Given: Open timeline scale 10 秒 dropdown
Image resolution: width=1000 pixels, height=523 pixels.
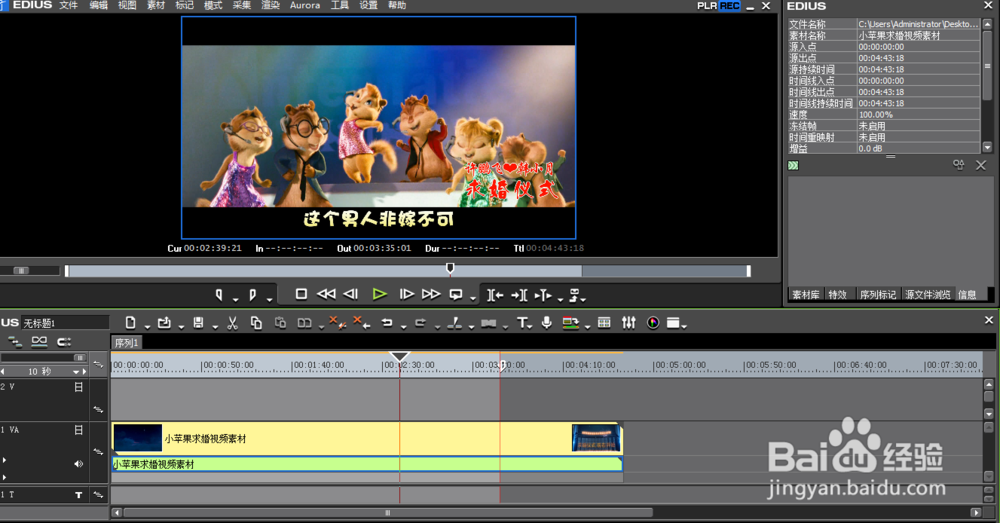Looking at the screenshot, I should coord(76,372).
